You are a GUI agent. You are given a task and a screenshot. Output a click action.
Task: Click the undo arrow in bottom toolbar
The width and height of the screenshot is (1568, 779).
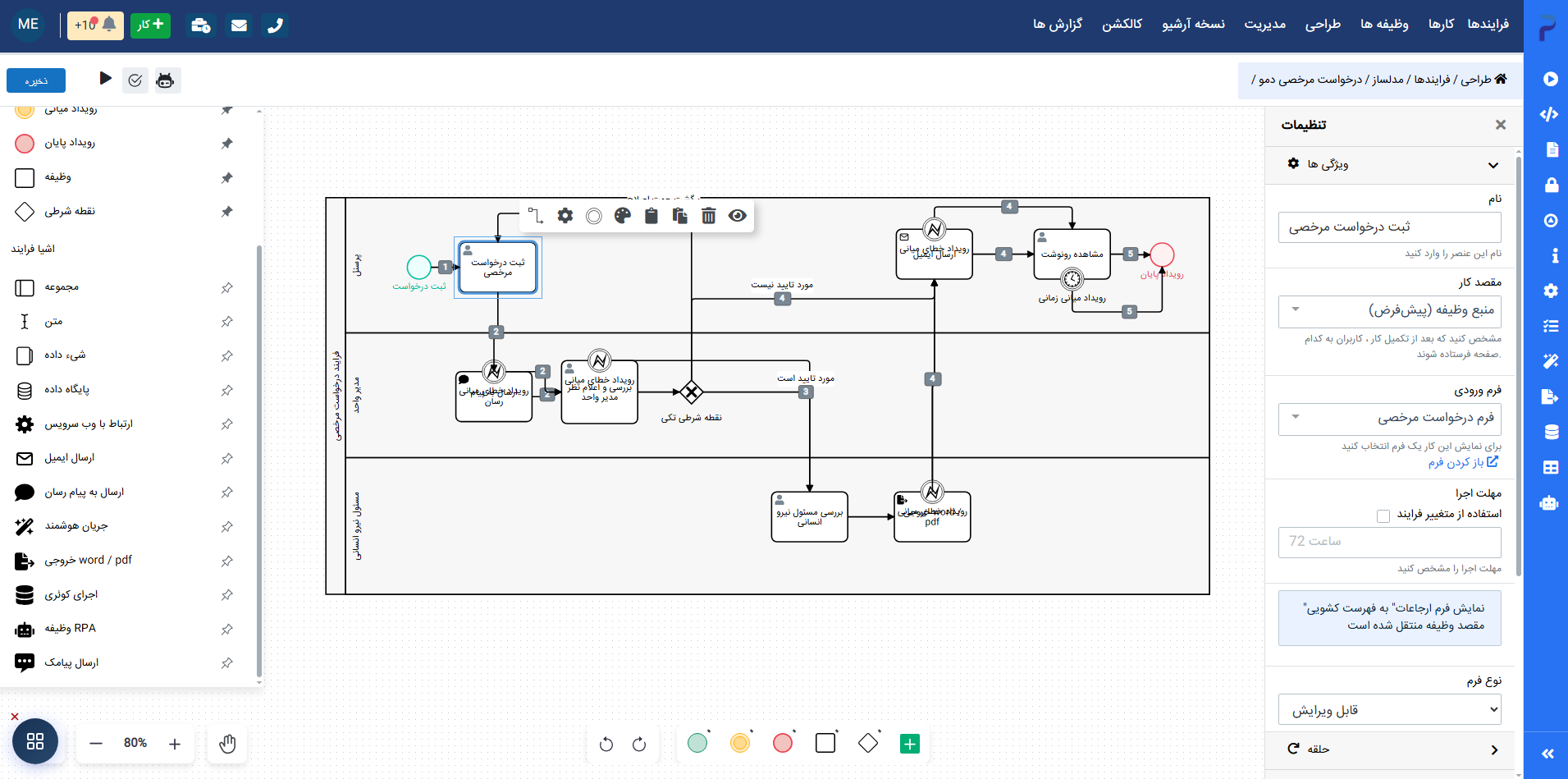coord(606,745)
